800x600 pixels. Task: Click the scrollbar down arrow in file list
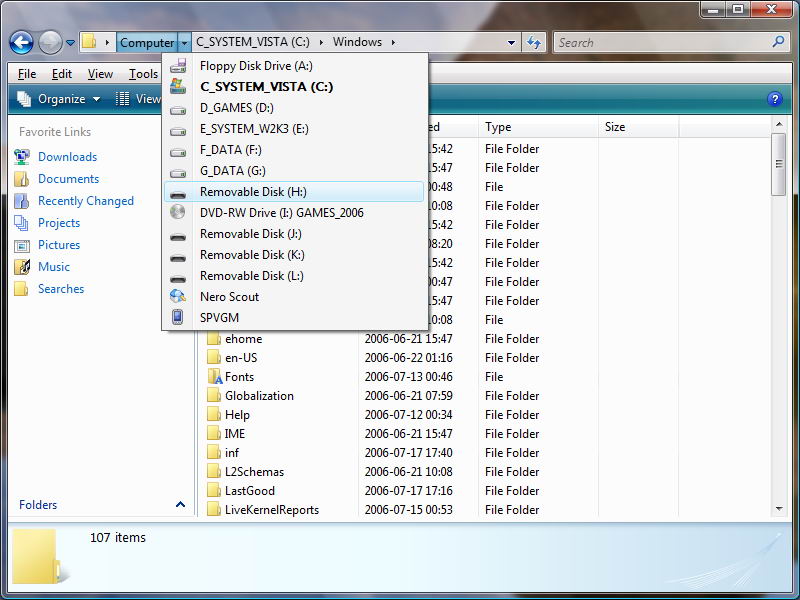click(779, 509)
